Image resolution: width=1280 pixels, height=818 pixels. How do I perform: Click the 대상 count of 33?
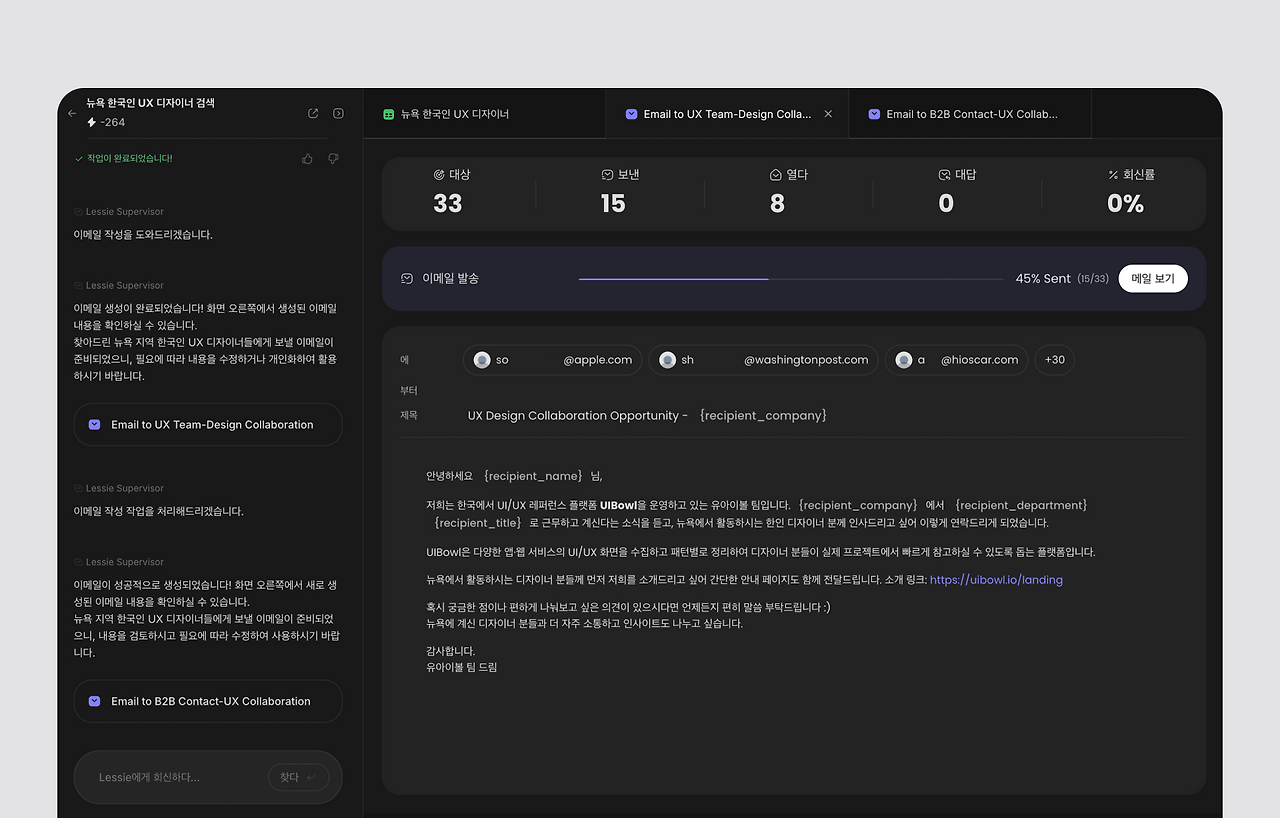tap(448, 204)
